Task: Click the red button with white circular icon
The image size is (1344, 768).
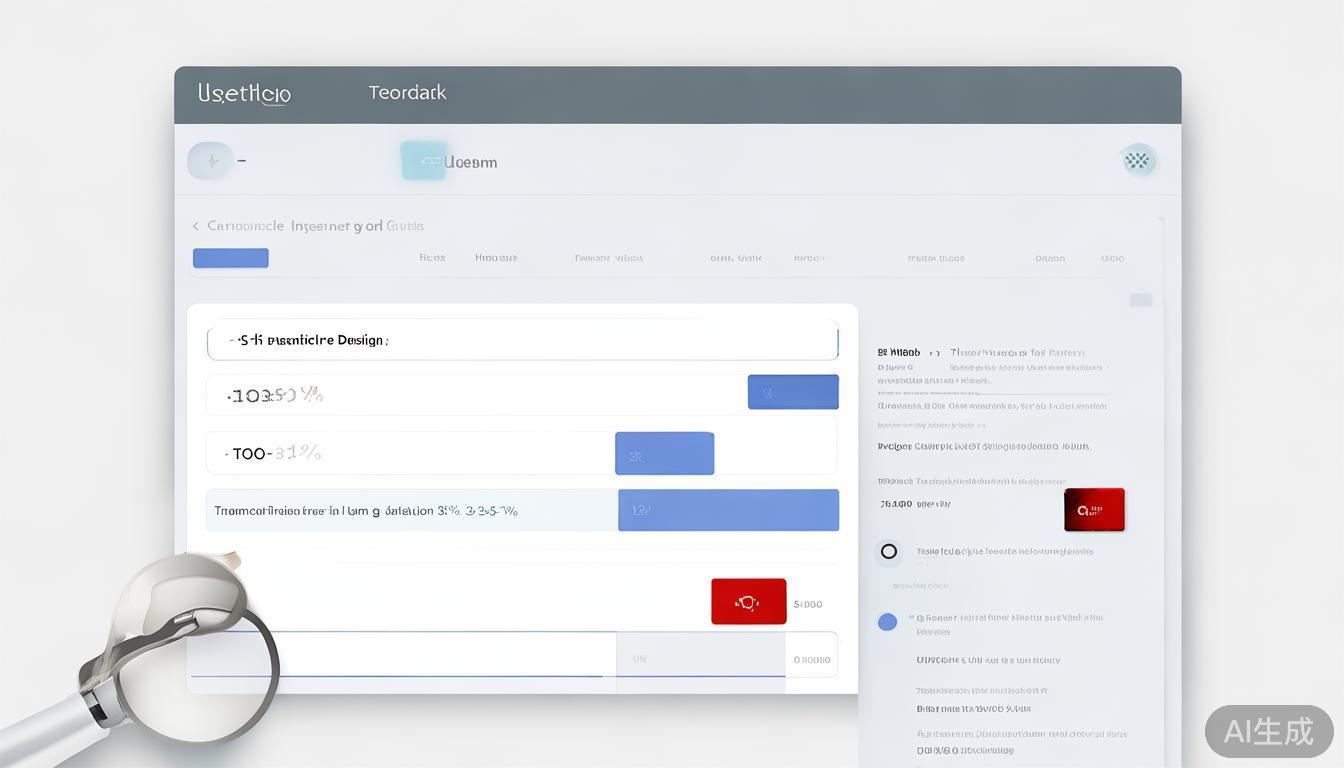Action: [x=748, y=602]
